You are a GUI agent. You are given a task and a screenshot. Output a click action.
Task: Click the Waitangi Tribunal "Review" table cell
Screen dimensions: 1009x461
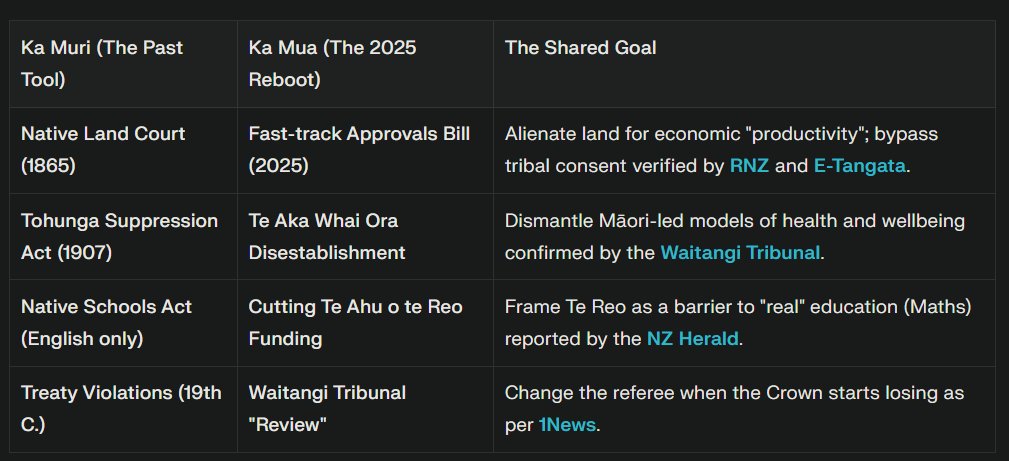point(327,408)
